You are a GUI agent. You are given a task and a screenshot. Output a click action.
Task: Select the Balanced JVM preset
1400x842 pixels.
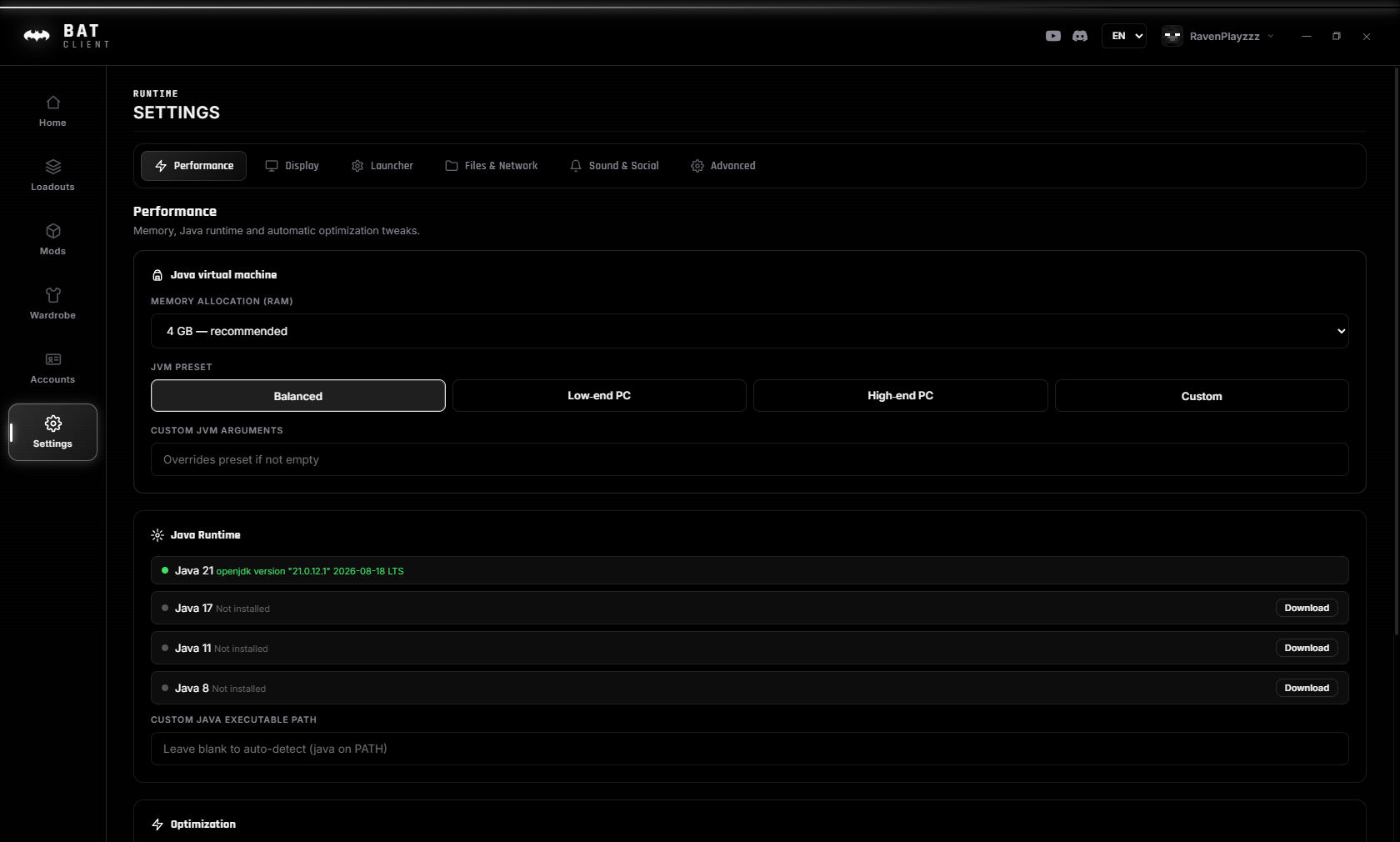coord(298,396)
